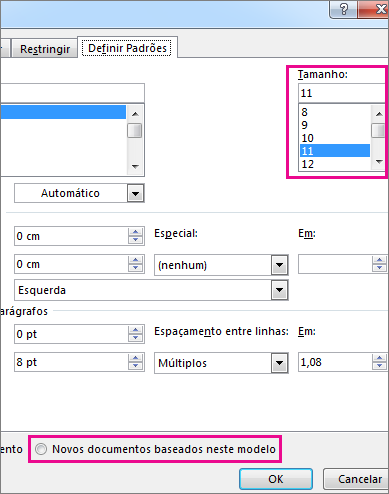389x494 pixels.
Task: Increase the 1,08 line spacing value
Action: (379, 359)
